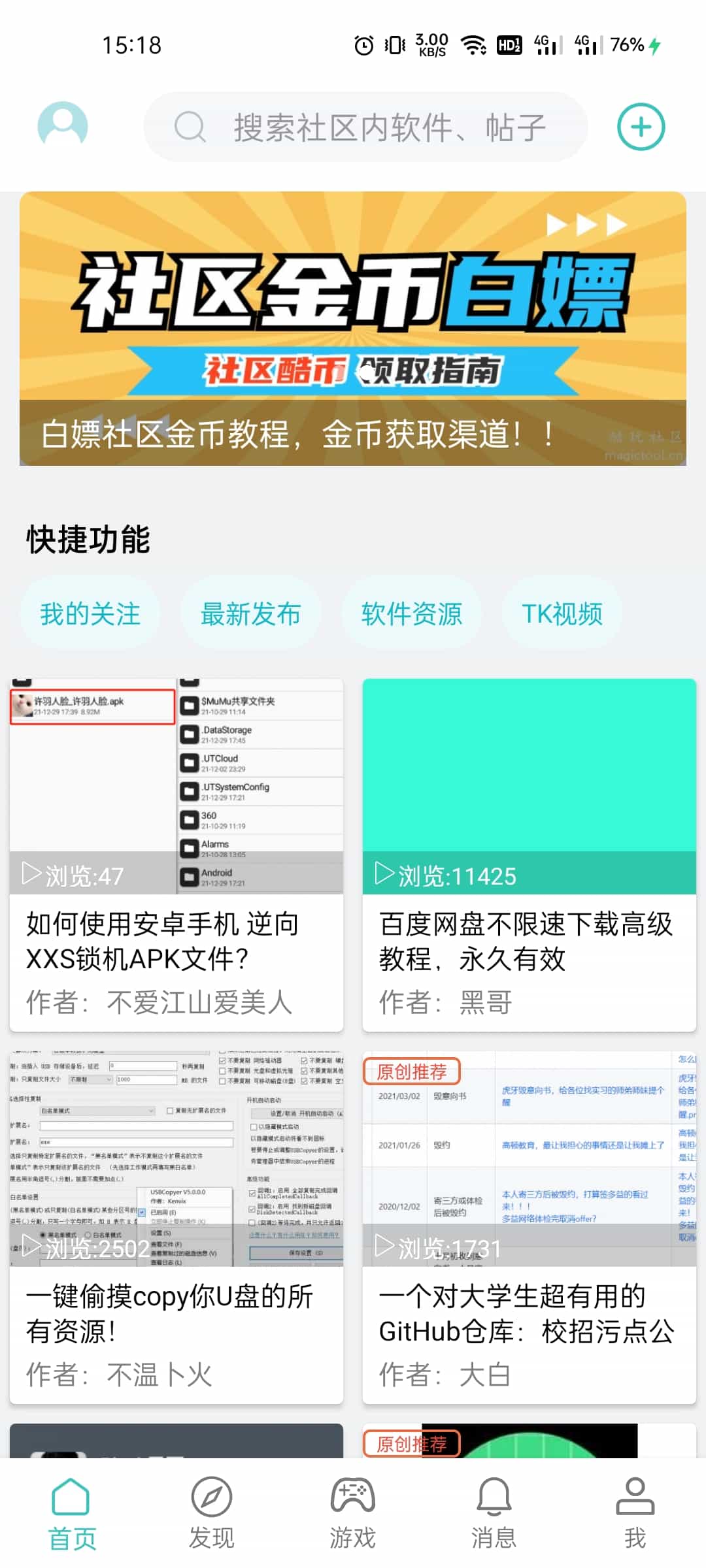Tap the vibrate mode status icon
This screenshot has height=1568, width=706.
(x=395, y=45)
